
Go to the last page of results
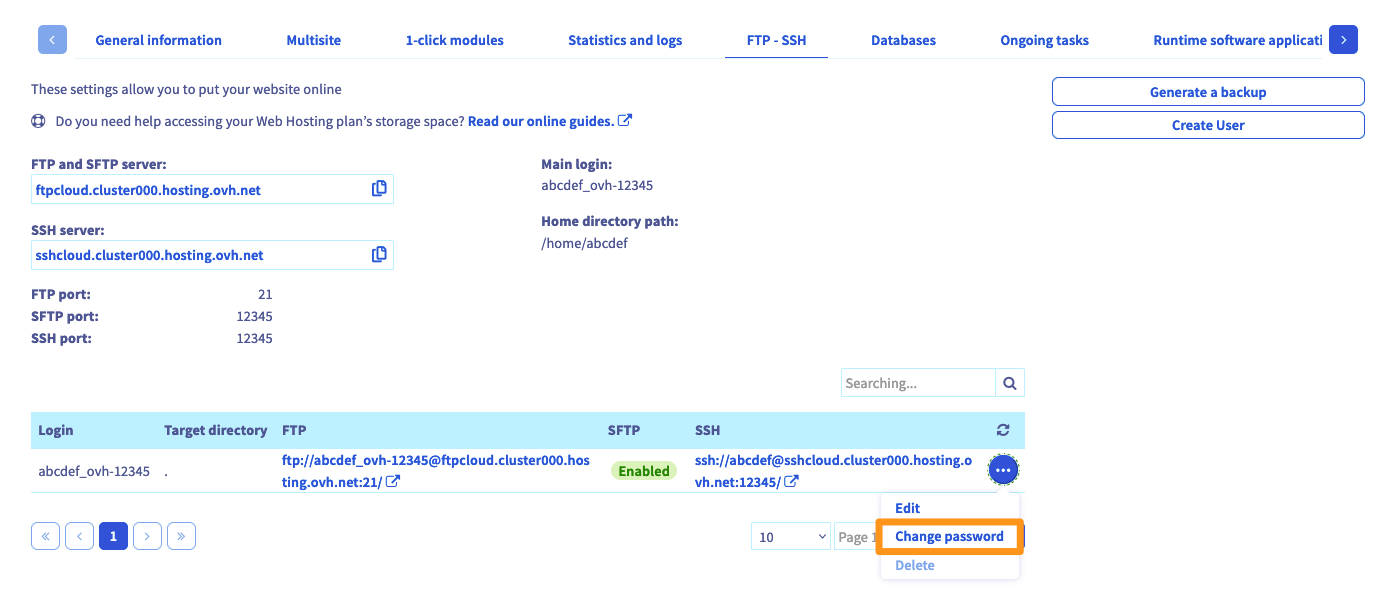(181, 537)
